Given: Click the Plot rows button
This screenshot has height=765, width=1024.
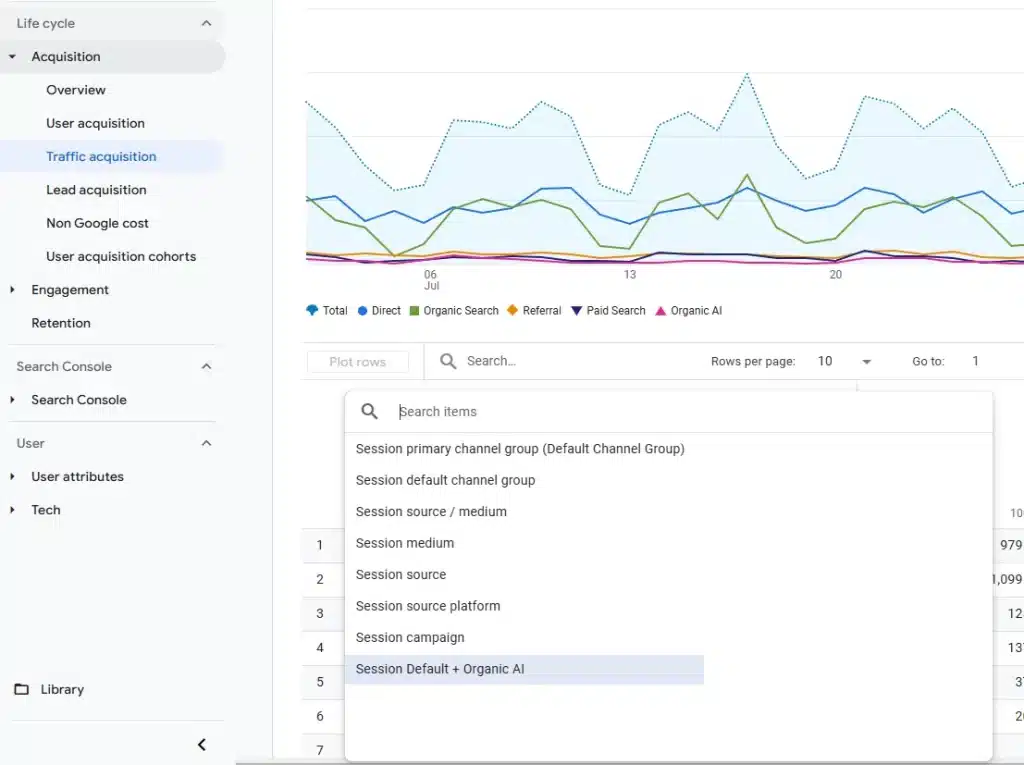Looking at the screenshot, I should [x=358, y=361].
